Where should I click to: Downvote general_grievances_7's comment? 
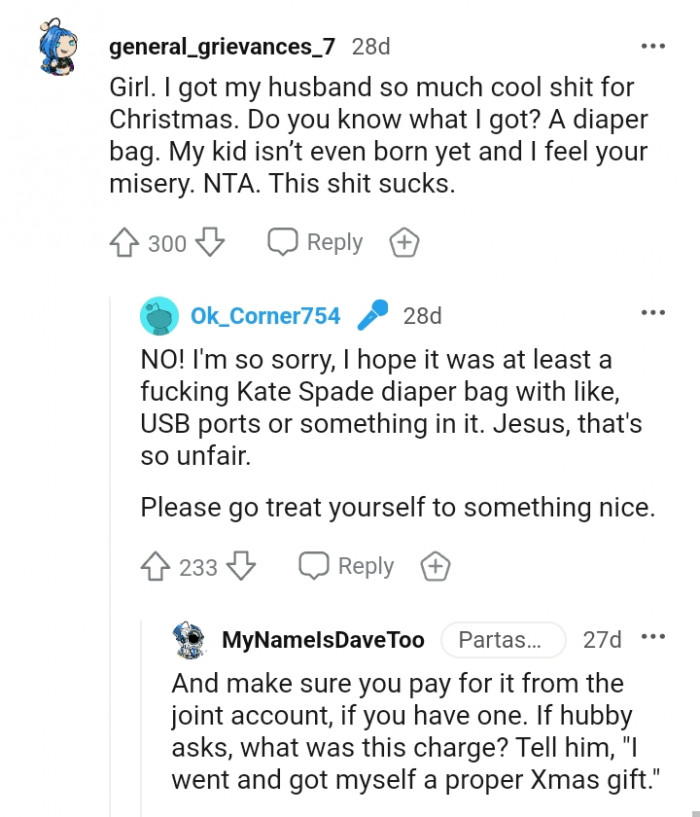coord(210,242)
